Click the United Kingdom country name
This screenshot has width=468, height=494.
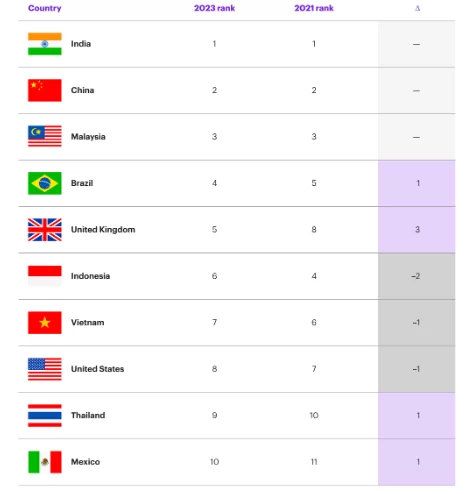(x=103, y=229)
